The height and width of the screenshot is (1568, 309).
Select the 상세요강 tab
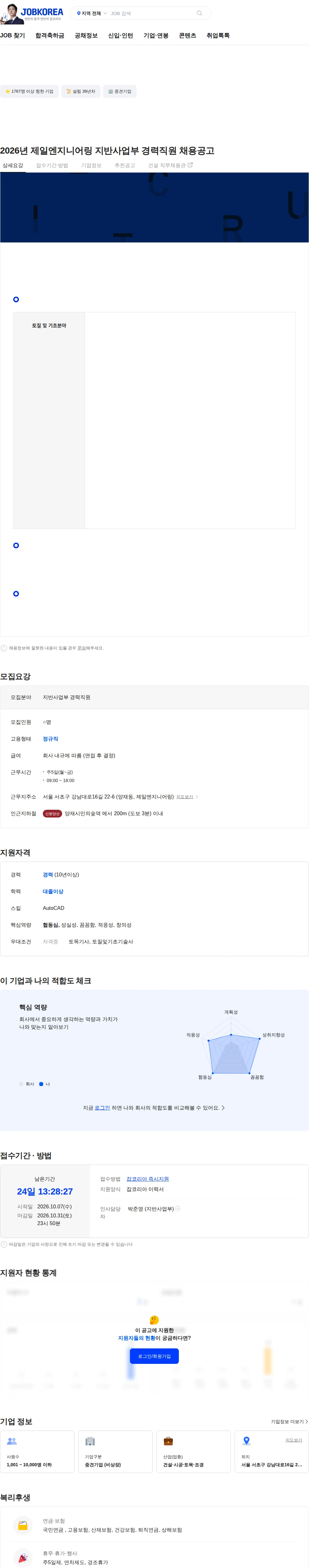tap(13, 165)
